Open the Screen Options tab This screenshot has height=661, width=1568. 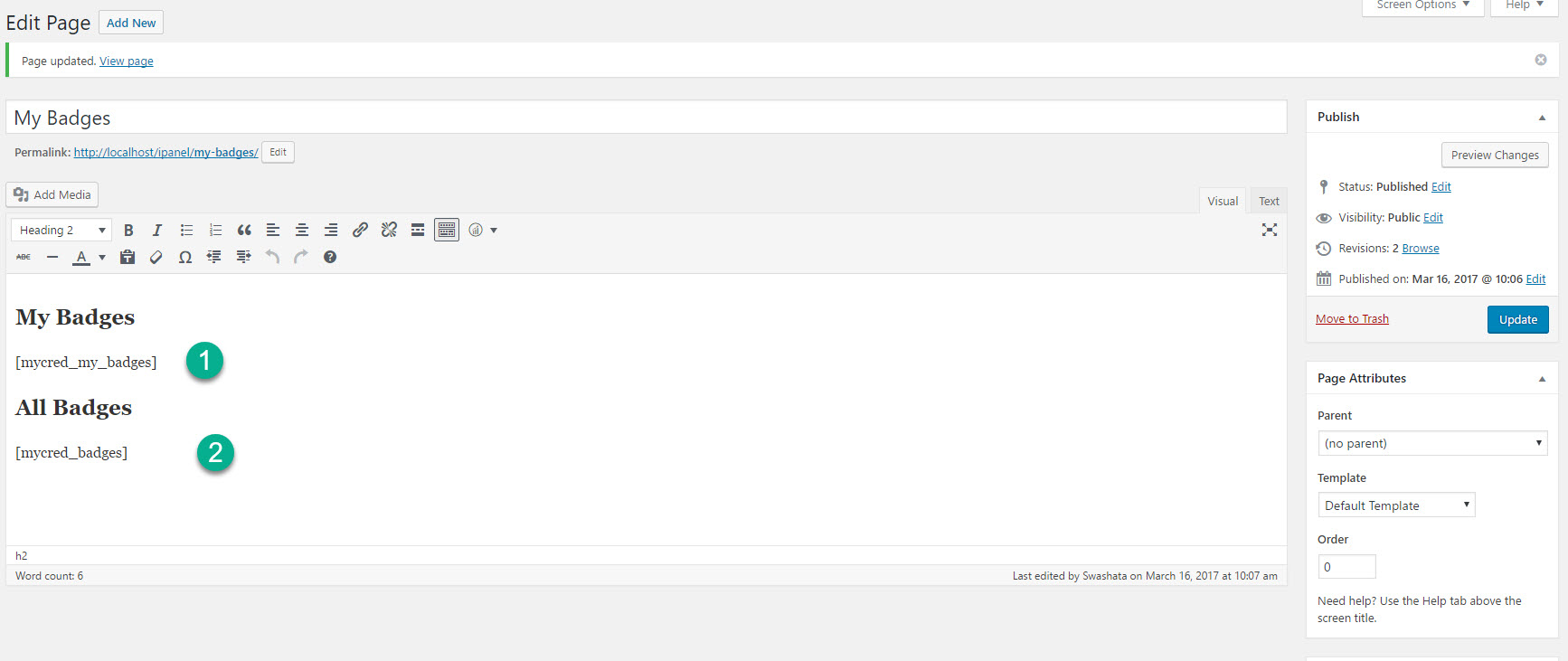[x=1422, y=5]
